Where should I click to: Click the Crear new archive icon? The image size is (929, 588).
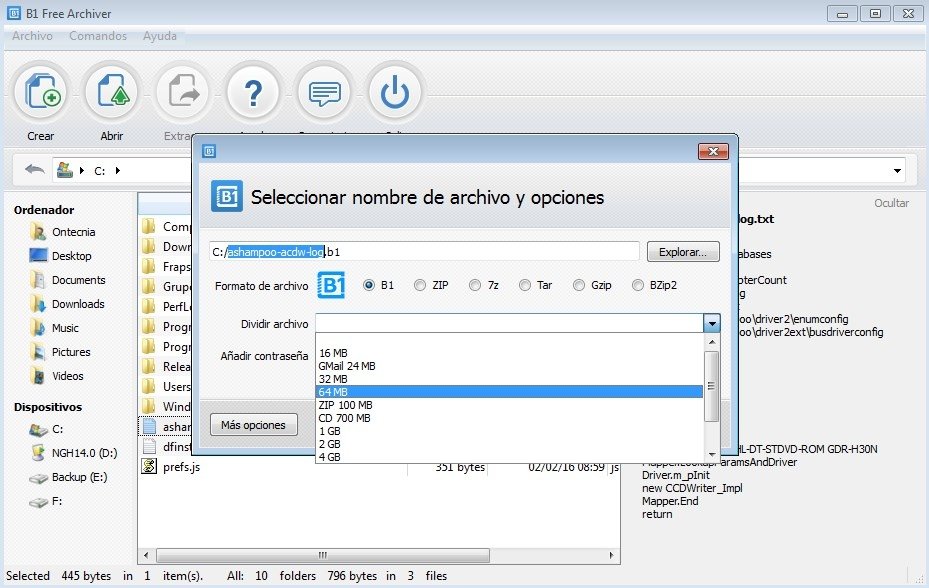(x=41, y=92)
